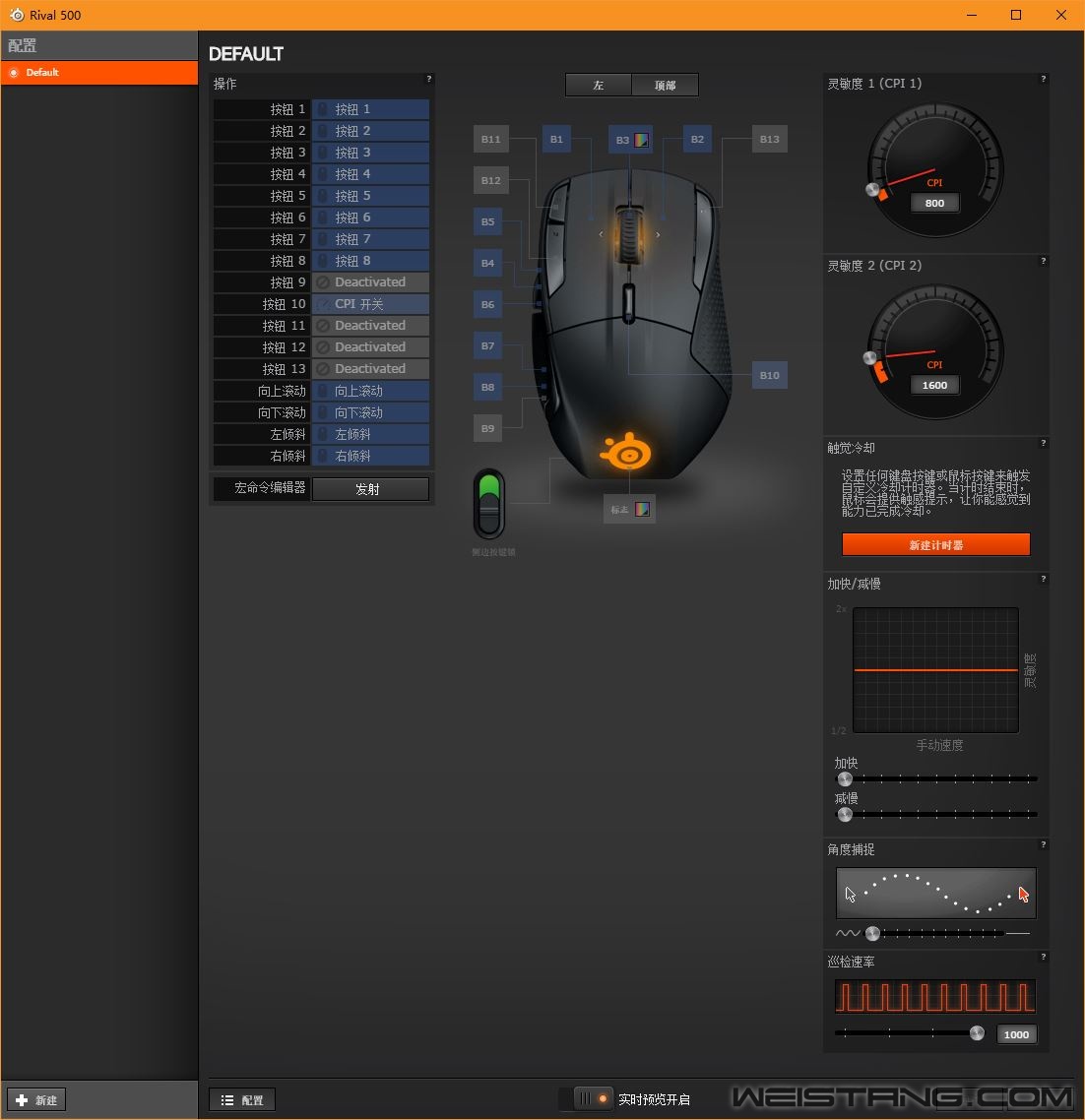The height and width of the screenshot is (1120, 1085).
Task: Open the action dropdown assigned to 按钮 8
Action: pos(371,261)
